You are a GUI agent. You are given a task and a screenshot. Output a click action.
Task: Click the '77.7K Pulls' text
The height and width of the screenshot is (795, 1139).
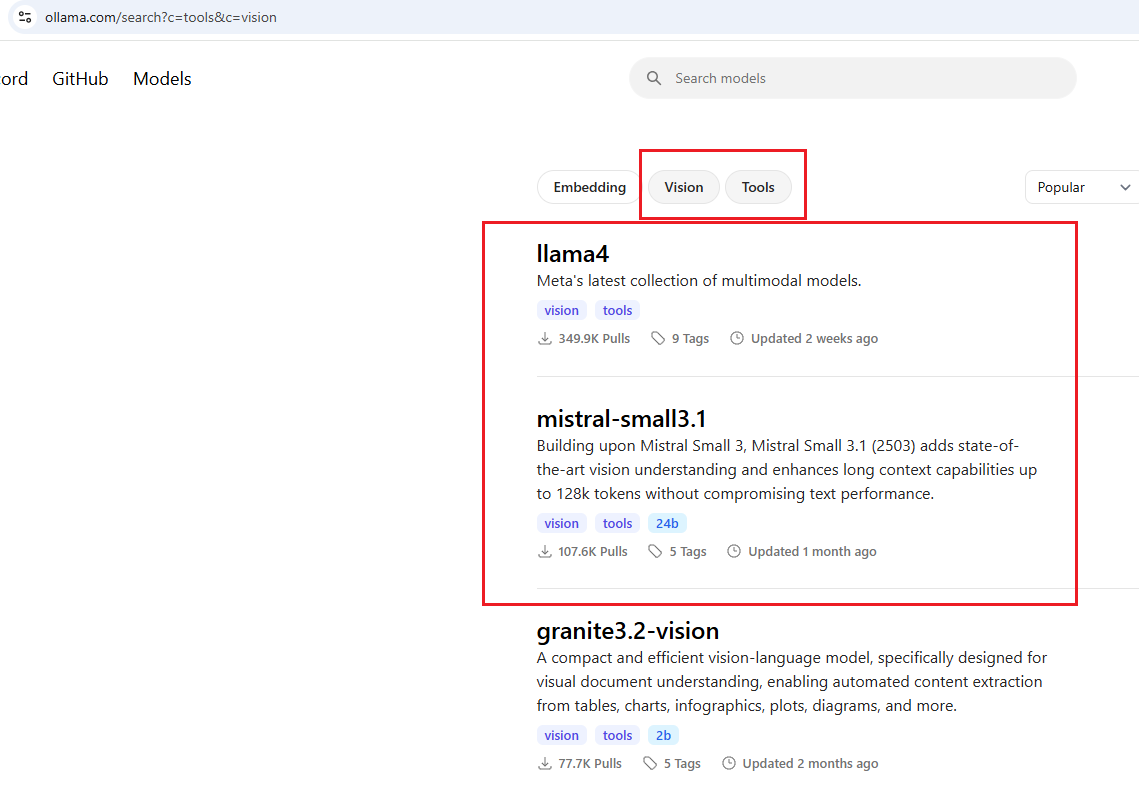pos(590,764)
